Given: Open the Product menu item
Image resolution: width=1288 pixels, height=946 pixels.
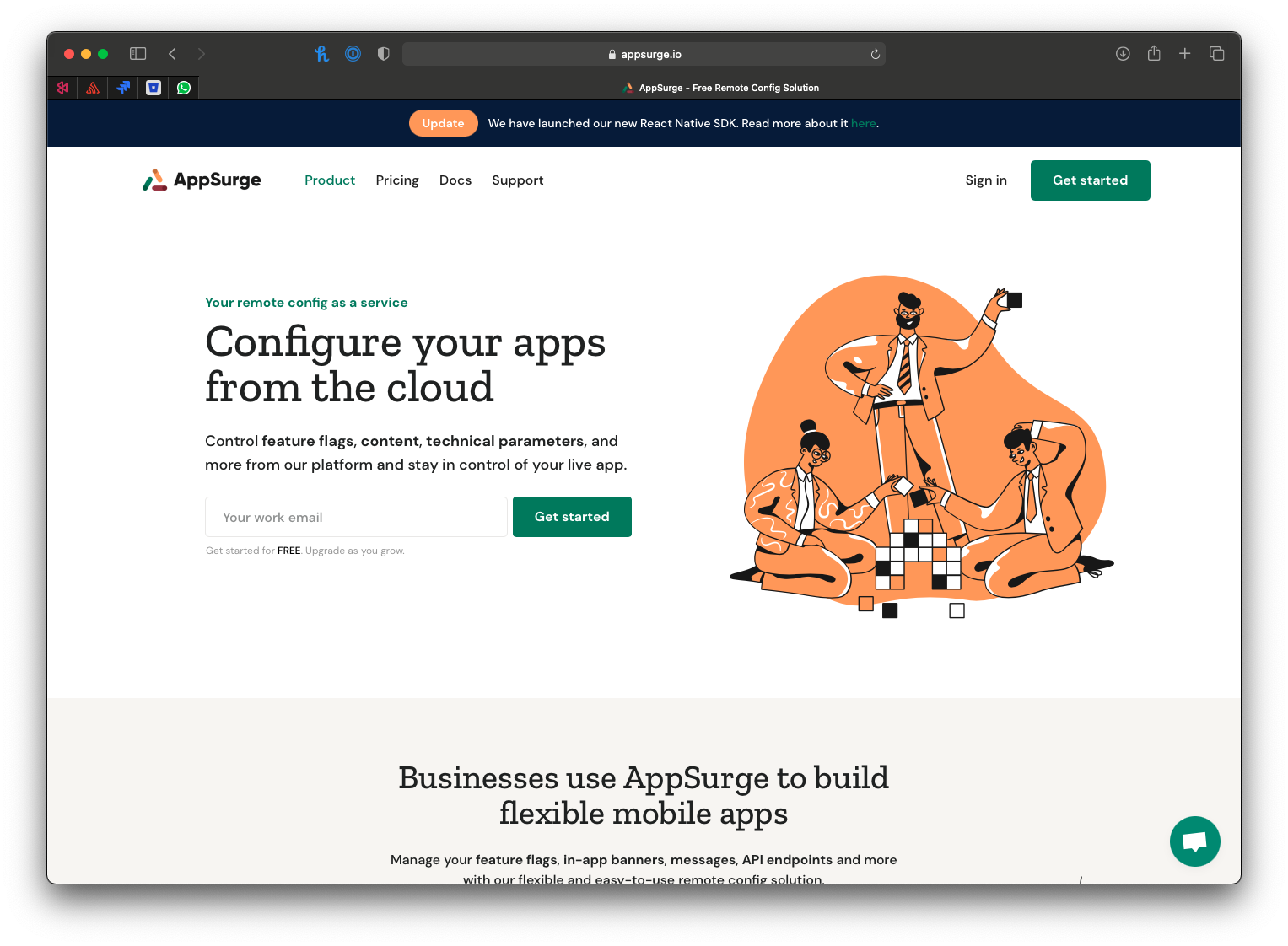Looking at the screenshot, I should [330, 180].
